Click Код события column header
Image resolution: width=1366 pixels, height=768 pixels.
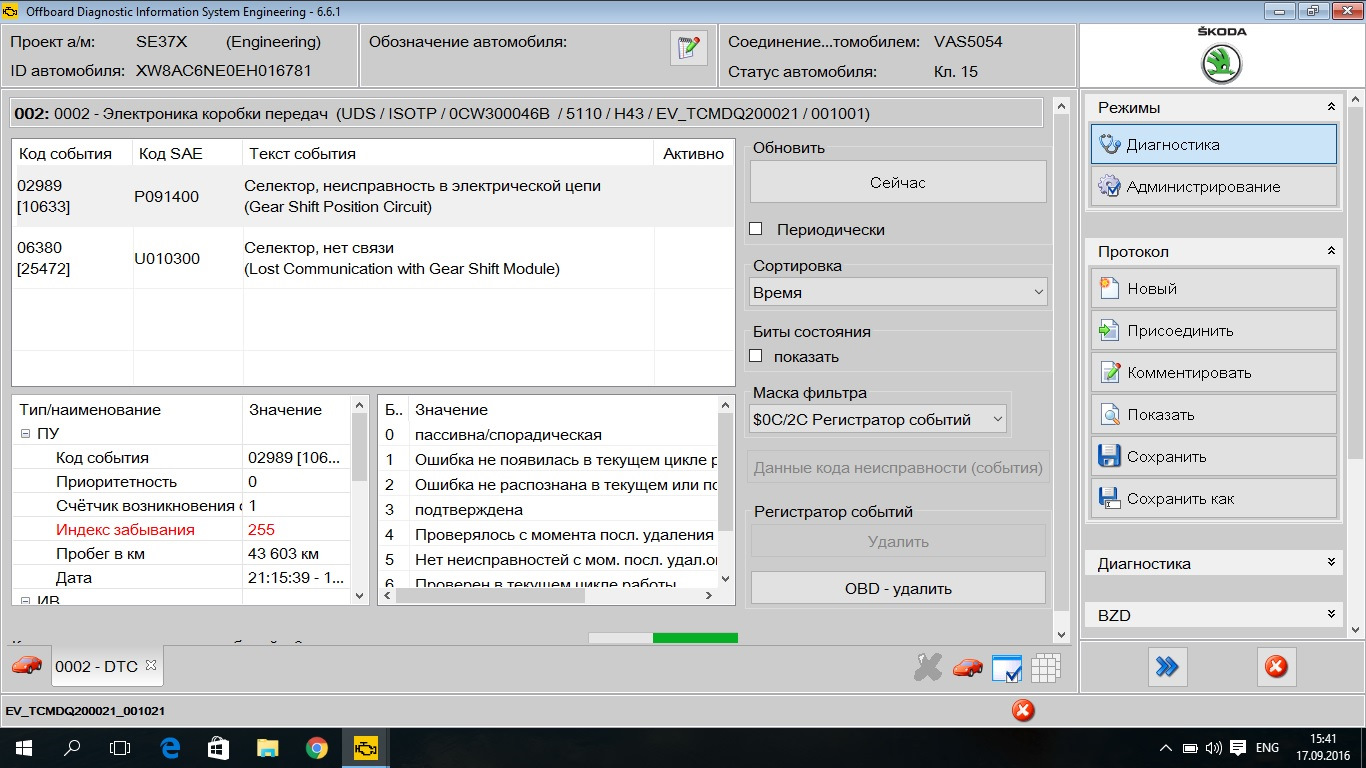[x=73, y=153]
